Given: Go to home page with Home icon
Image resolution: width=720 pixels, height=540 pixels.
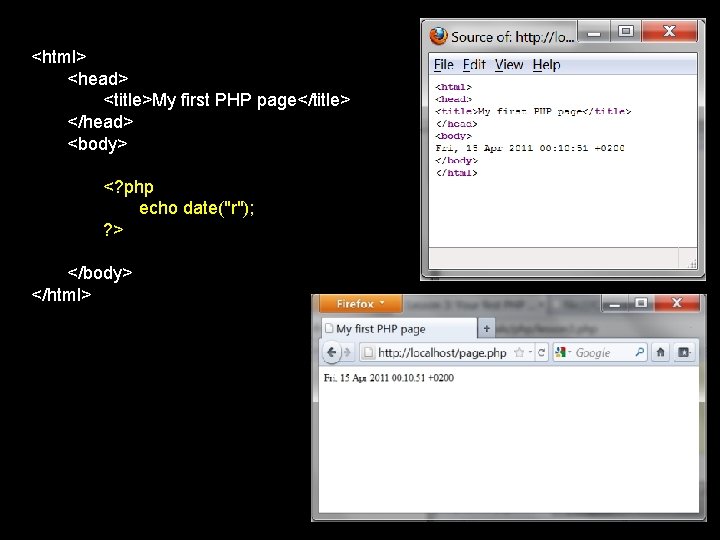Looking at the screenshot, I should click(x=660, y=352).
